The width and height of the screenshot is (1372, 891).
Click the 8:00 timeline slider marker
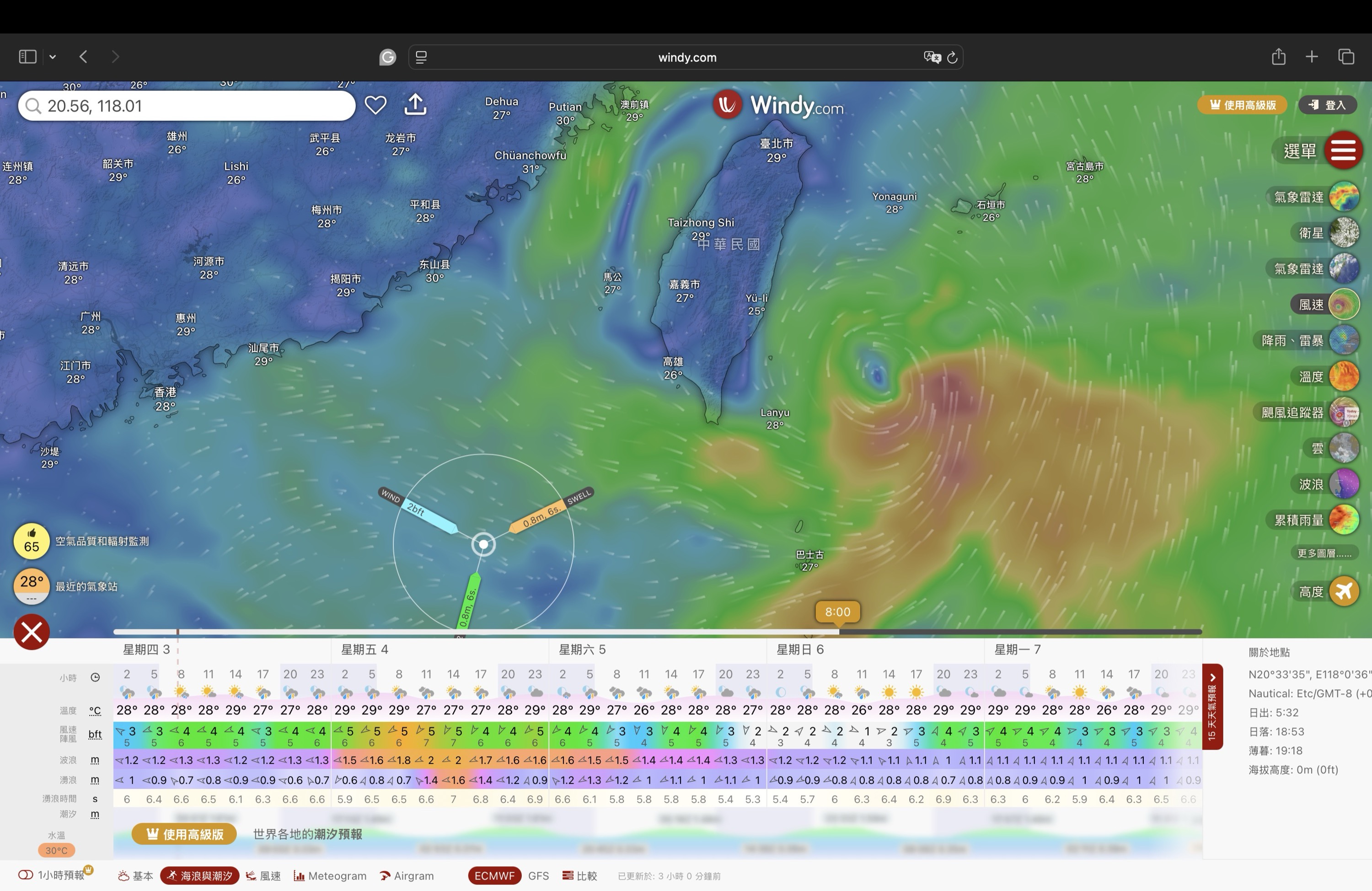[x=838, y=612]
